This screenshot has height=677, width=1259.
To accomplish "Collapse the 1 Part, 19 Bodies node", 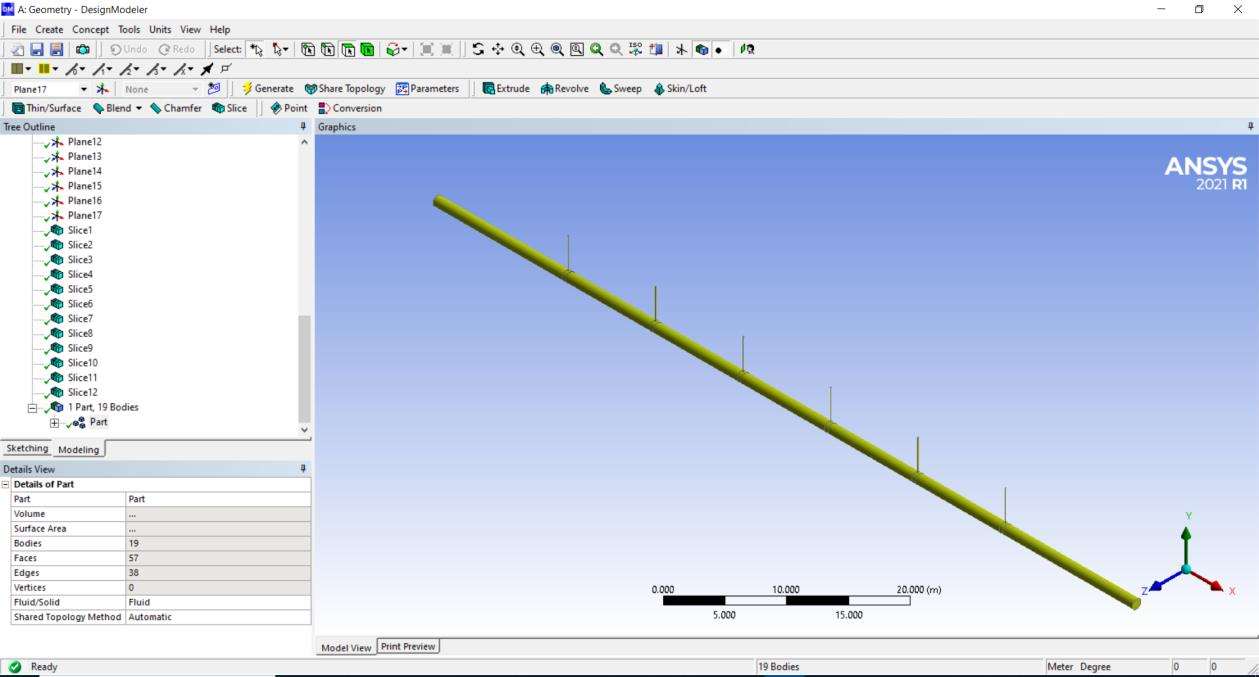I will point(32,408).
